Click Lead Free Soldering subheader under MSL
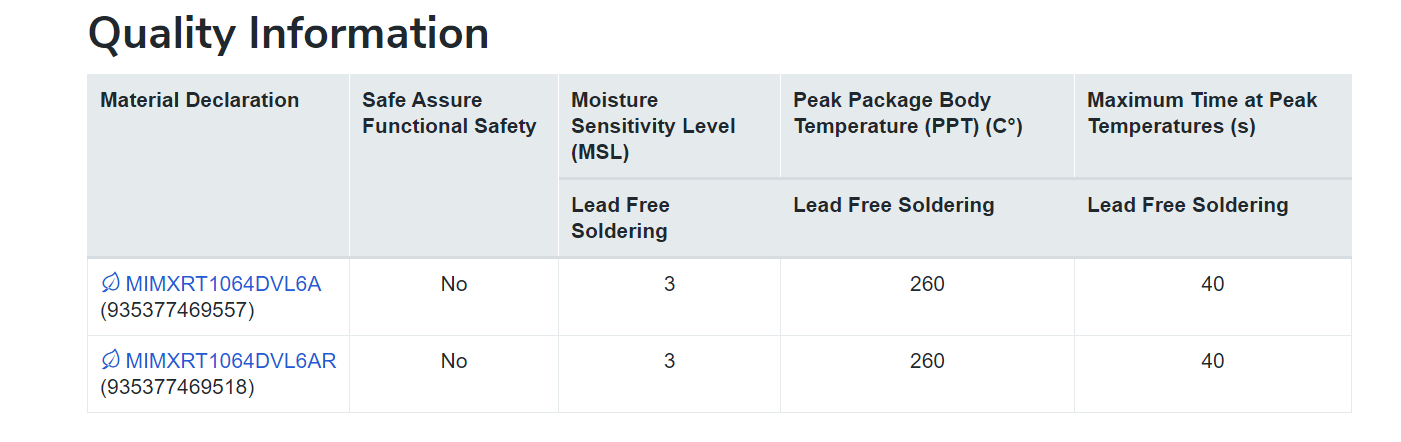 pos(620,218)
